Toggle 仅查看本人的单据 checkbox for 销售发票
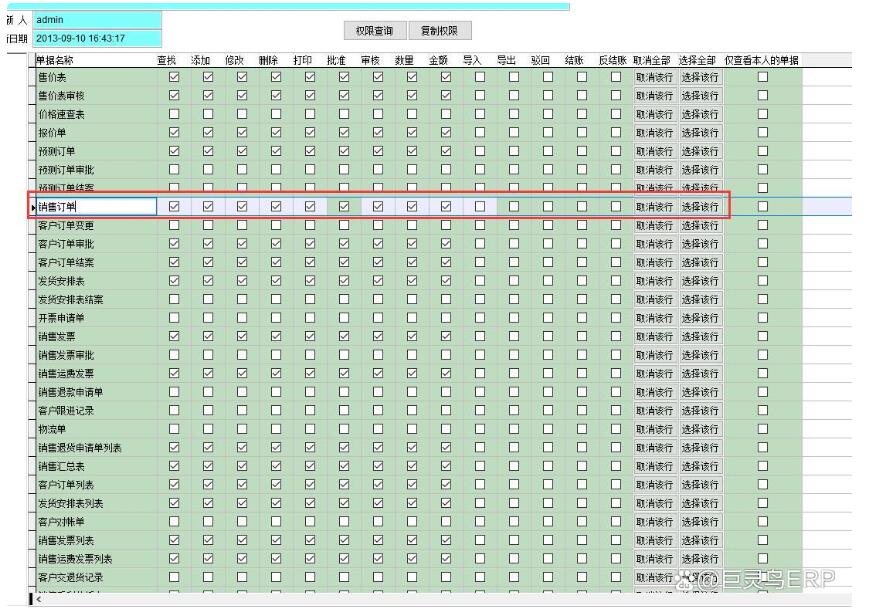Viewport: 875px width, 615px height. (x=763, y=336)
